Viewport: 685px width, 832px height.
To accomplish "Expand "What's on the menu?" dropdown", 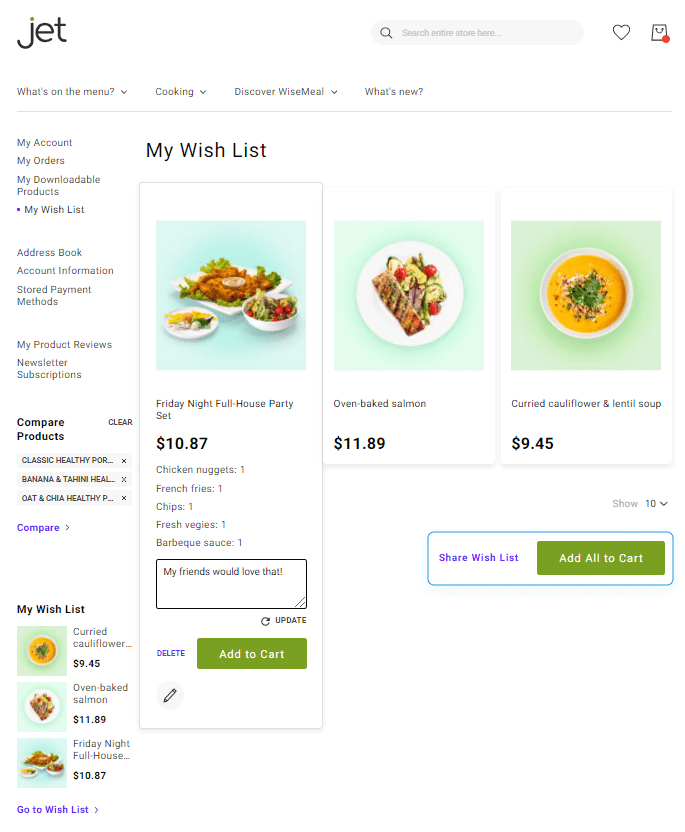I will 72,92.
